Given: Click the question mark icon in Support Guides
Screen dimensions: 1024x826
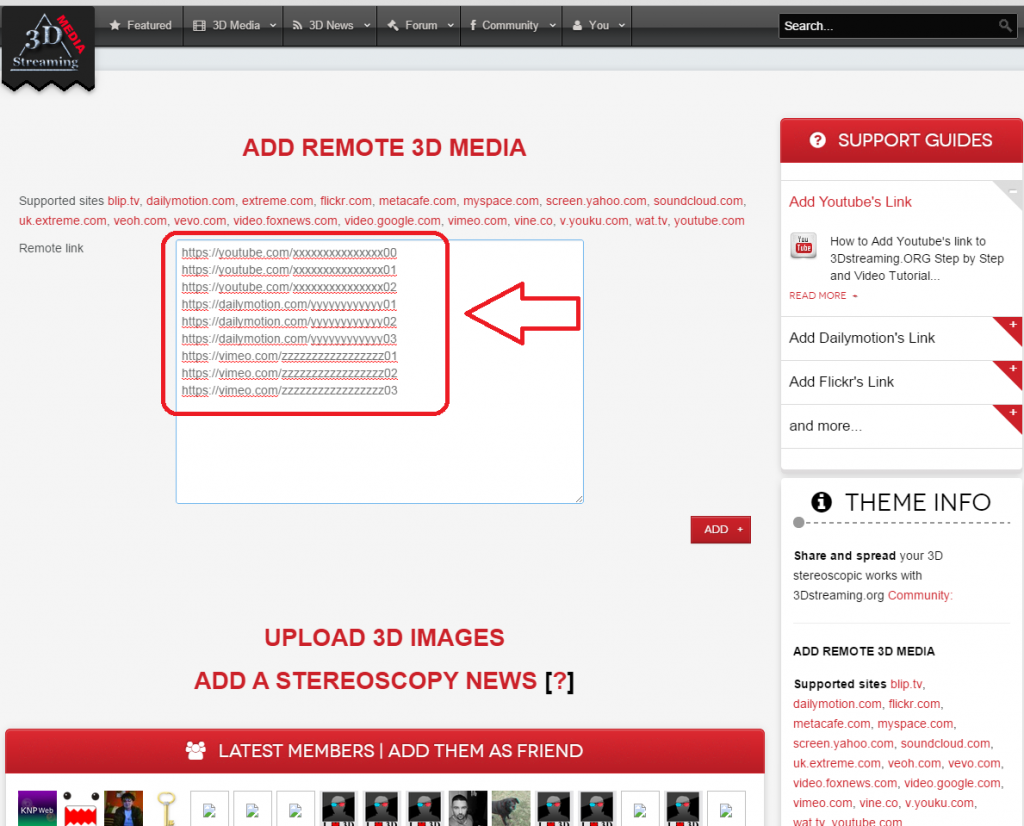Looking at the screenshot, I should [x=817, y=140].
